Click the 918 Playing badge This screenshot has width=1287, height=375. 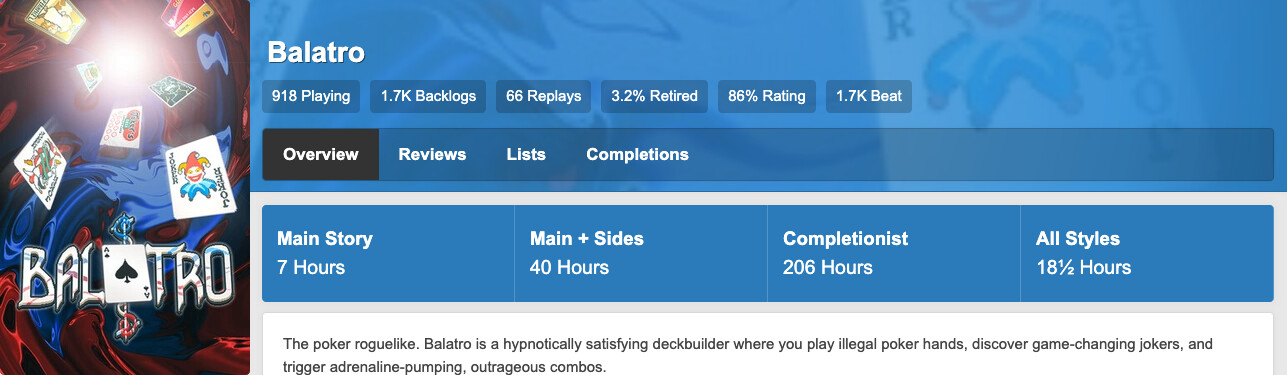[x=311, y=96]
